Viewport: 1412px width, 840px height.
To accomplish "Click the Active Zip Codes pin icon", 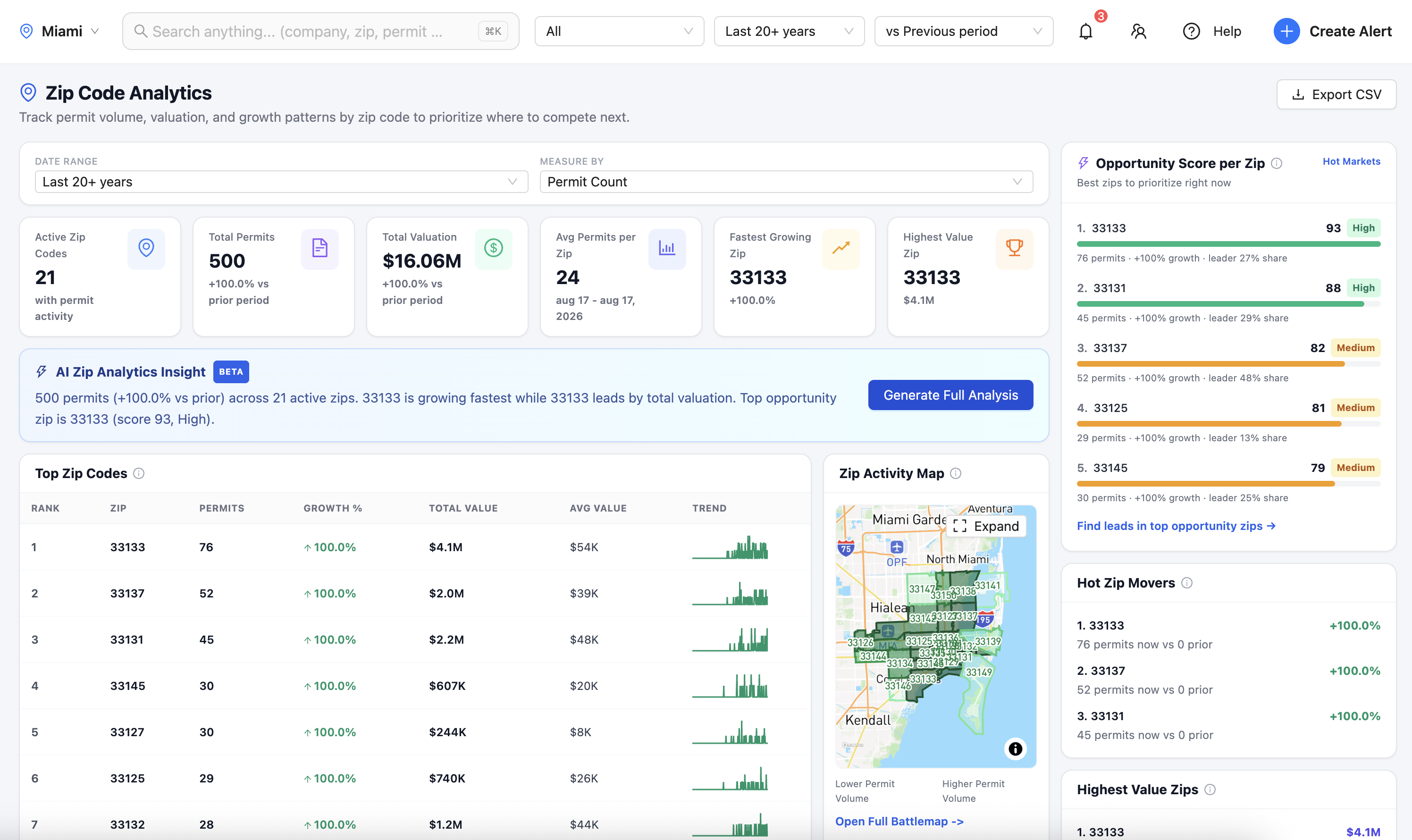I will point(146,248).
